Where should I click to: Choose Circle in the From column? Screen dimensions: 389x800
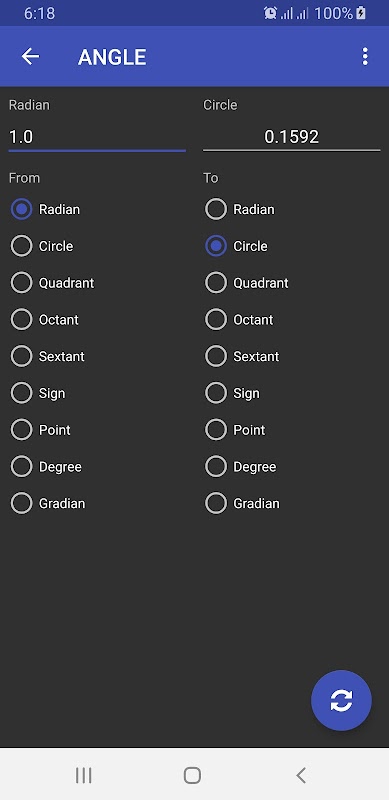pos(42,246)
